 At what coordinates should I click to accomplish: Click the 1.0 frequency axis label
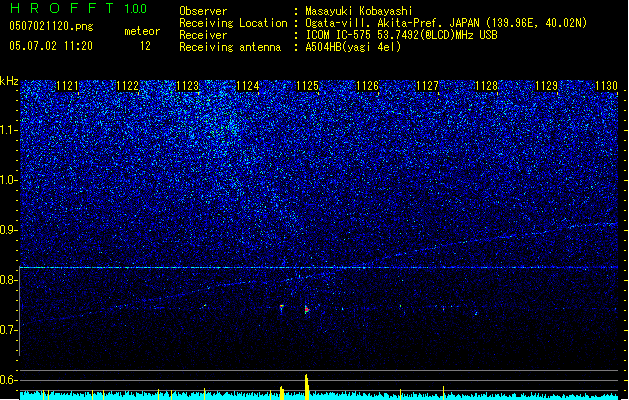pyautogui.click(x=9, y=180)
